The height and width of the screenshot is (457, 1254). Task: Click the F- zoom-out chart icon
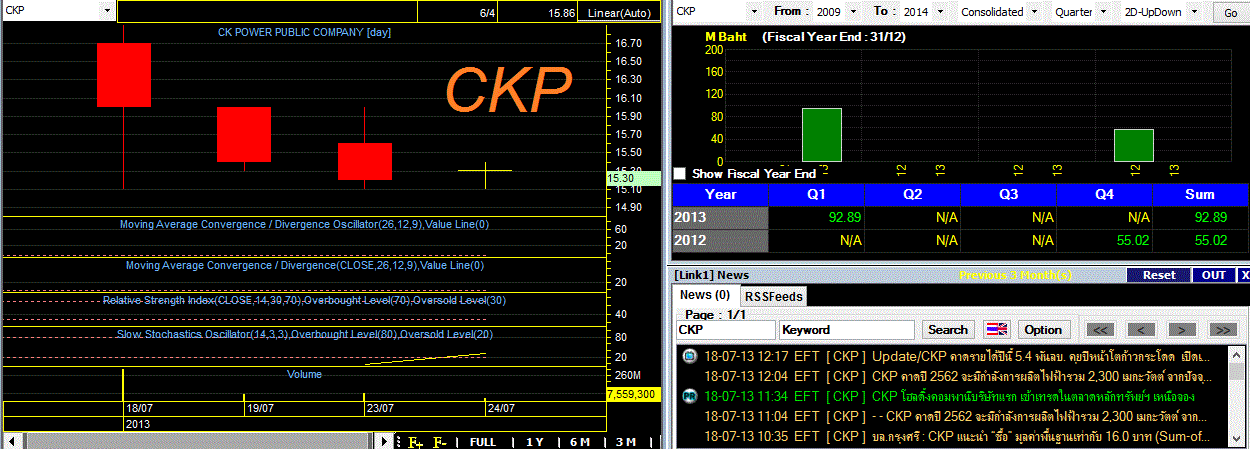(440, 442)
